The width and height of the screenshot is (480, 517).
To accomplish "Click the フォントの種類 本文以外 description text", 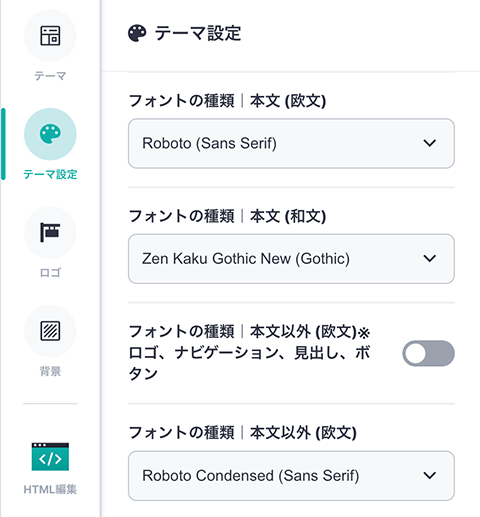I will [x=250, y=352].
